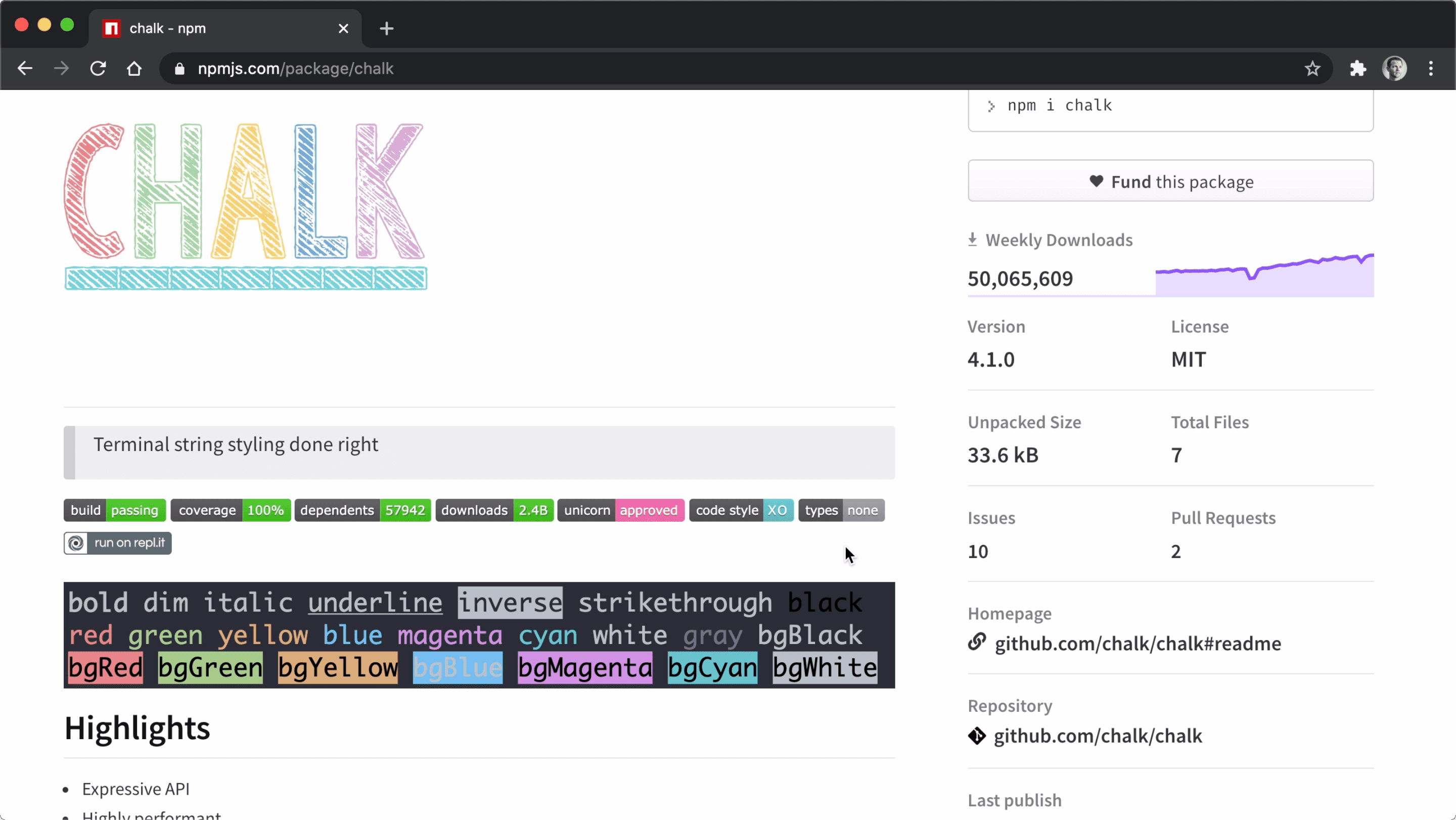Go back to the previous page
Screen dimensions: 1456x820
pyautogui.click(x=25, y=68)
